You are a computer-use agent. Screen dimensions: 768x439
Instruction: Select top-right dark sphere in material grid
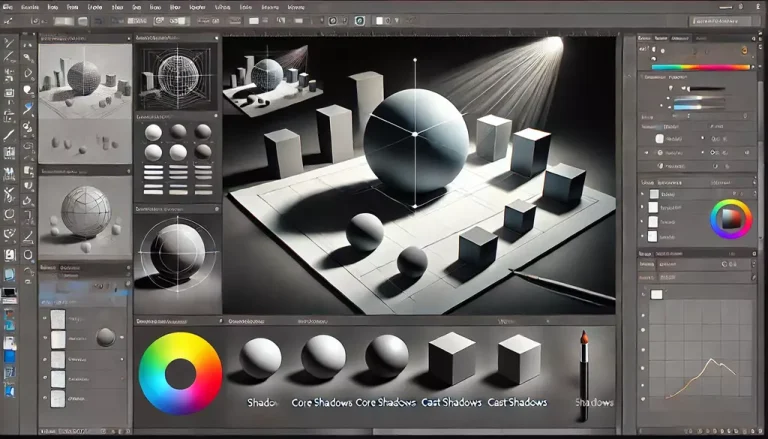tap(203, 131)
